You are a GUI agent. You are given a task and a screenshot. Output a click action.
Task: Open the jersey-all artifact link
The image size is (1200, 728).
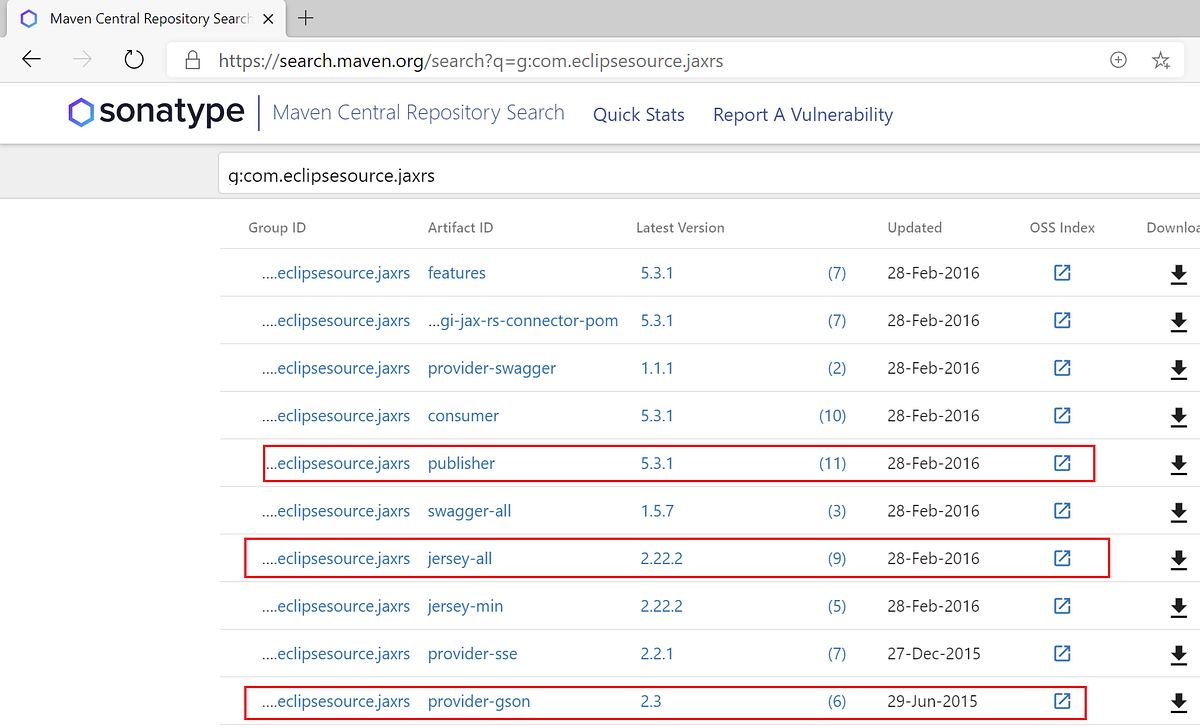tap(460, 558)
